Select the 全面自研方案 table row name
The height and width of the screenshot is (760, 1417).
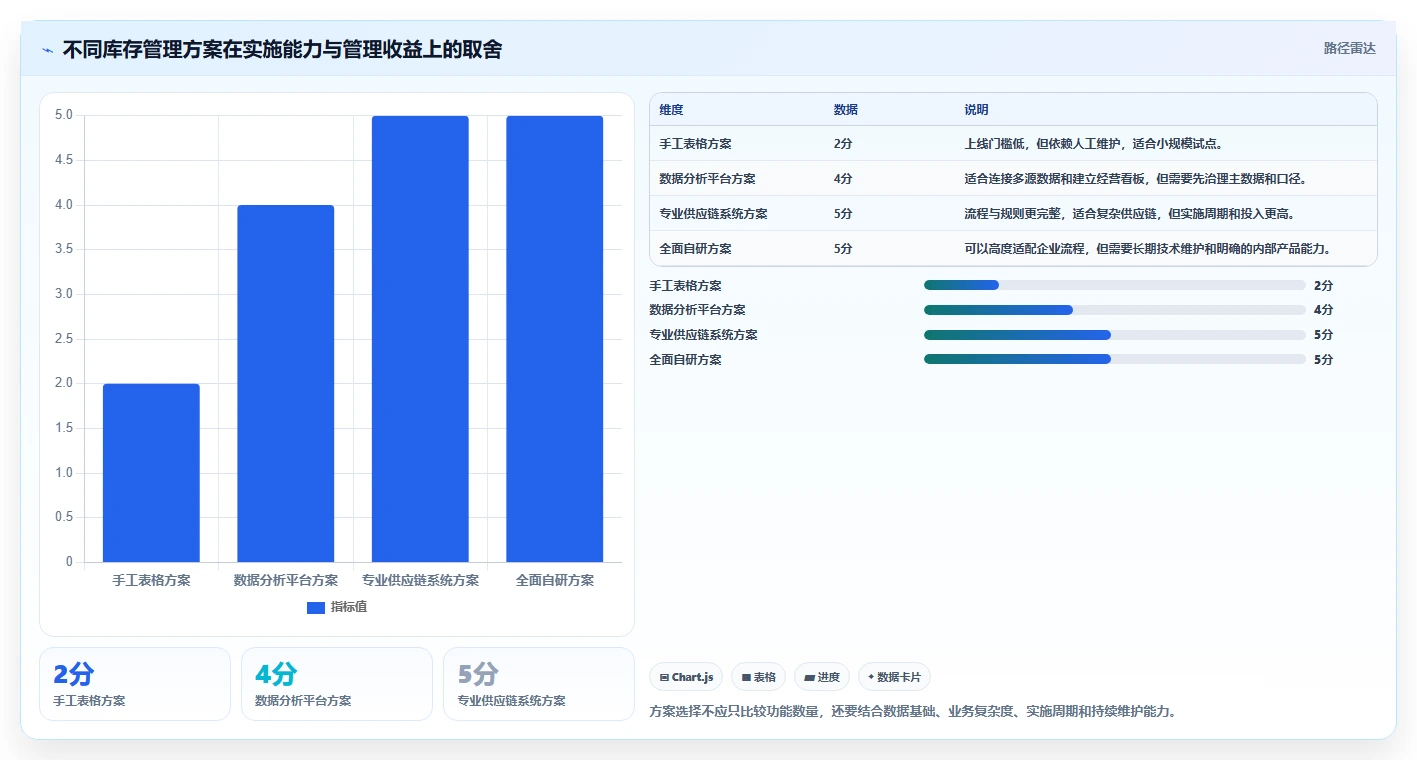pos(696,249)
